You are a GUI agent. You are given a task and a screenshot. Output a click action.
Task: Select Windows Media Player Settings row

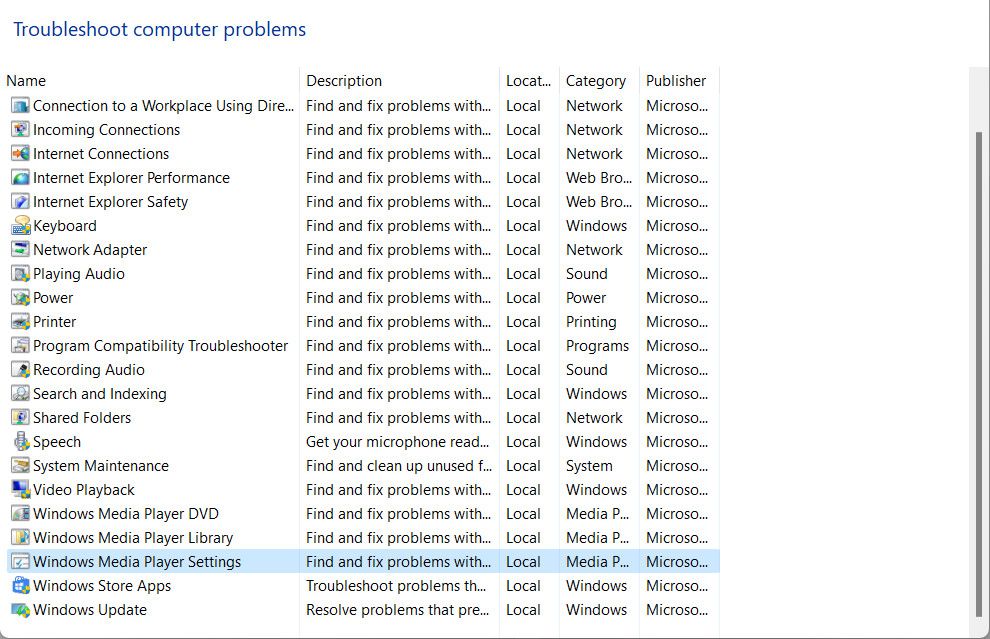click(137, 562)
